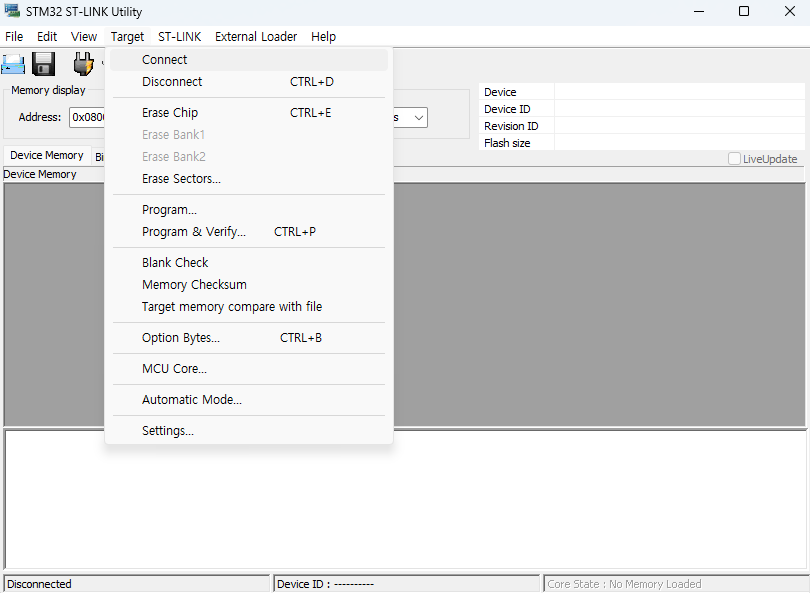This screenshot has height=593, width=810.
Task: Open the File menu
Action: pyautogui.click(x=14, y=37)
